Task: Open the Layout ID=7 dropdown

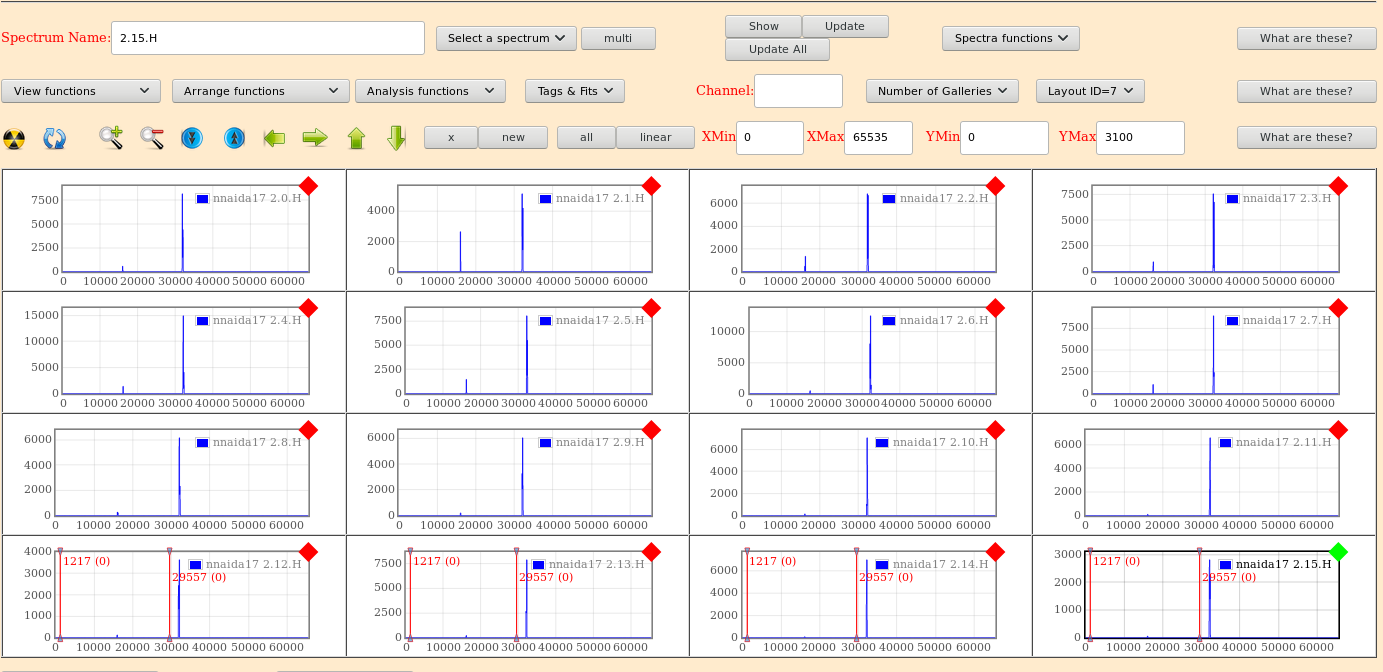Action: [1089, 91]
